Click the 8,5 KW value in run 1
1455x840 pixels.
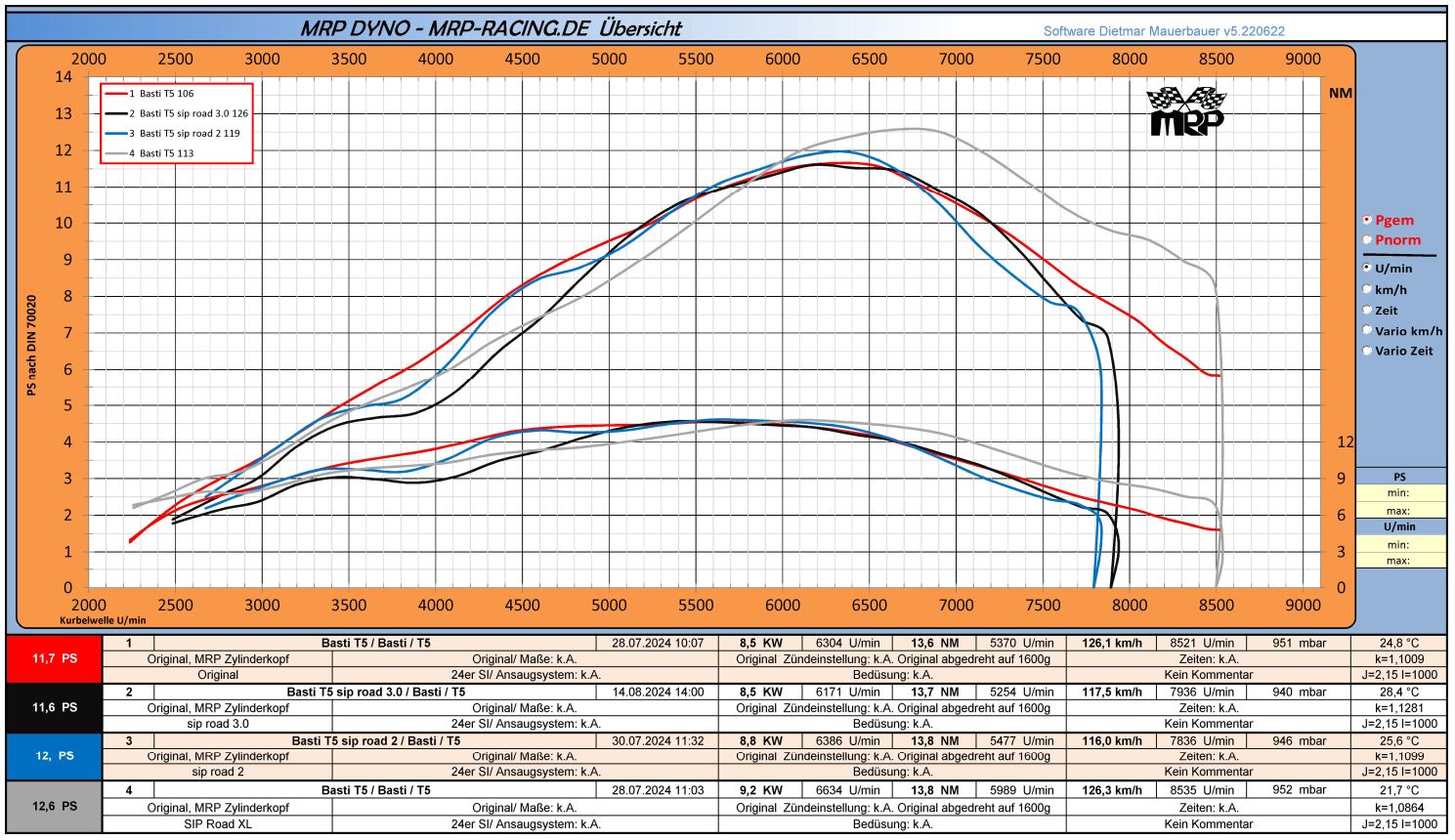pos(760,643)
